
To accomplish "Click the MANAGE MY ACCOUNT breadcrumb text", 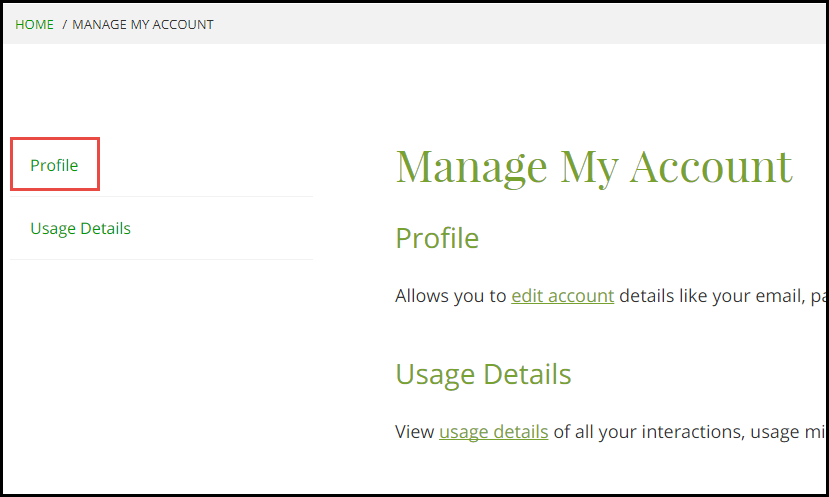I will [143, 24].
